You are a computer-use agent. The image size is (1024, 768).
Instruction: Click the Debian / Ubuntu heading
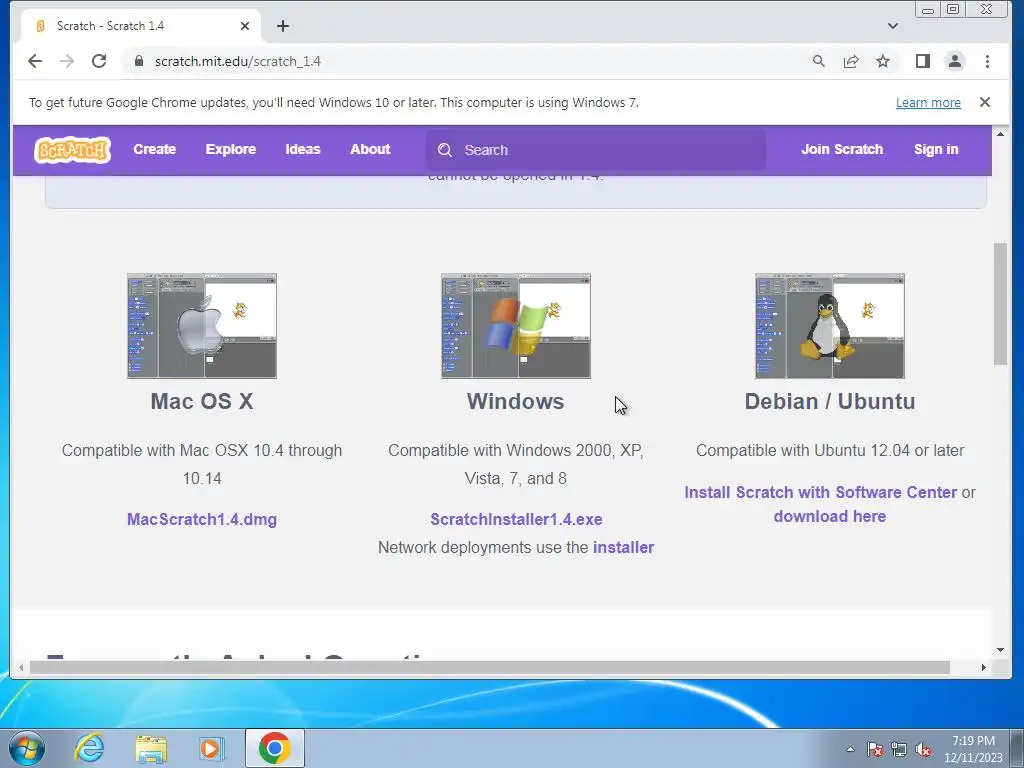829,401
